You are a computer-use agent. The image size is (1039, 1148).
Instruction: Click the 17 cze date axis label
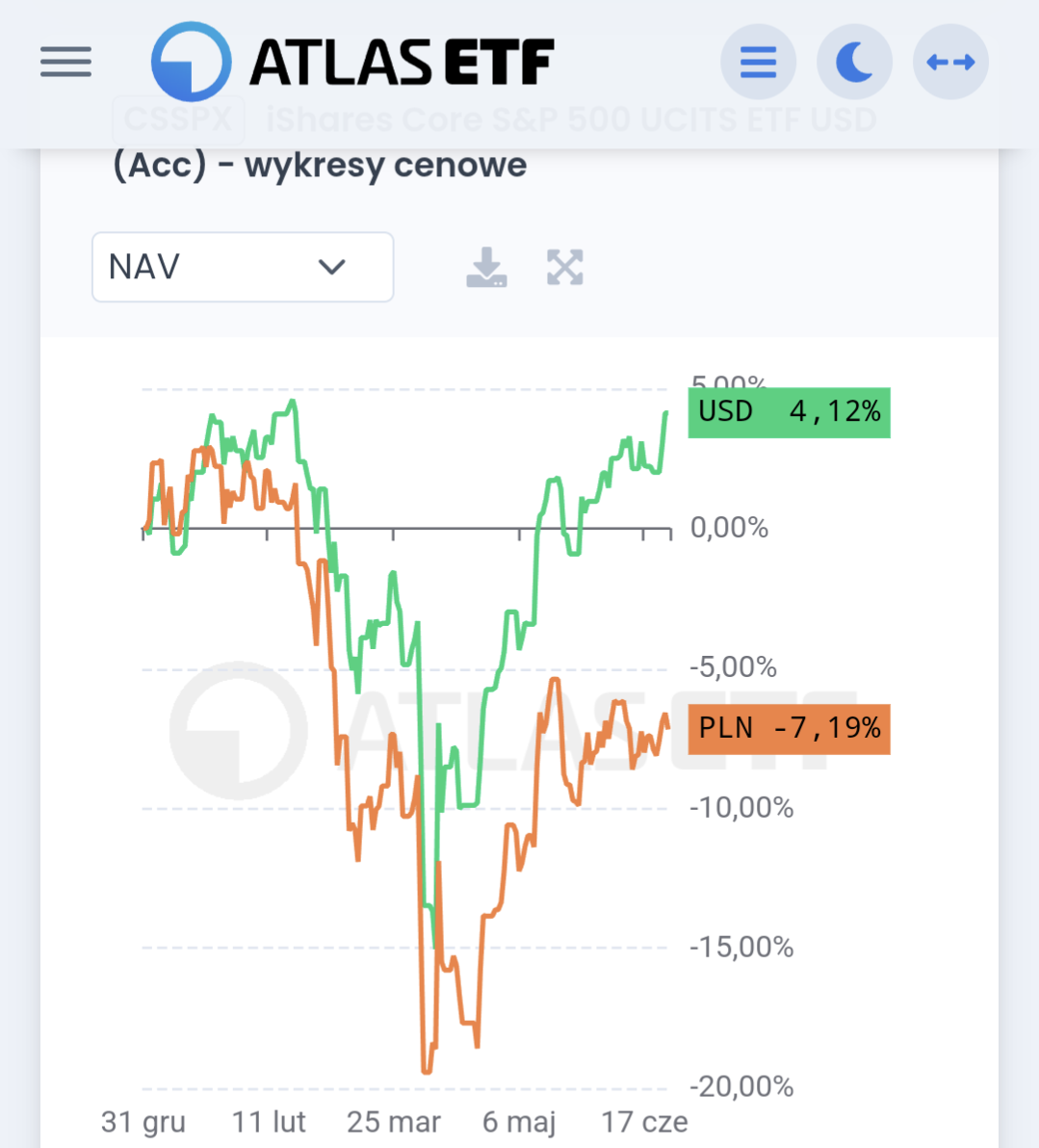tap(644, 1122)
